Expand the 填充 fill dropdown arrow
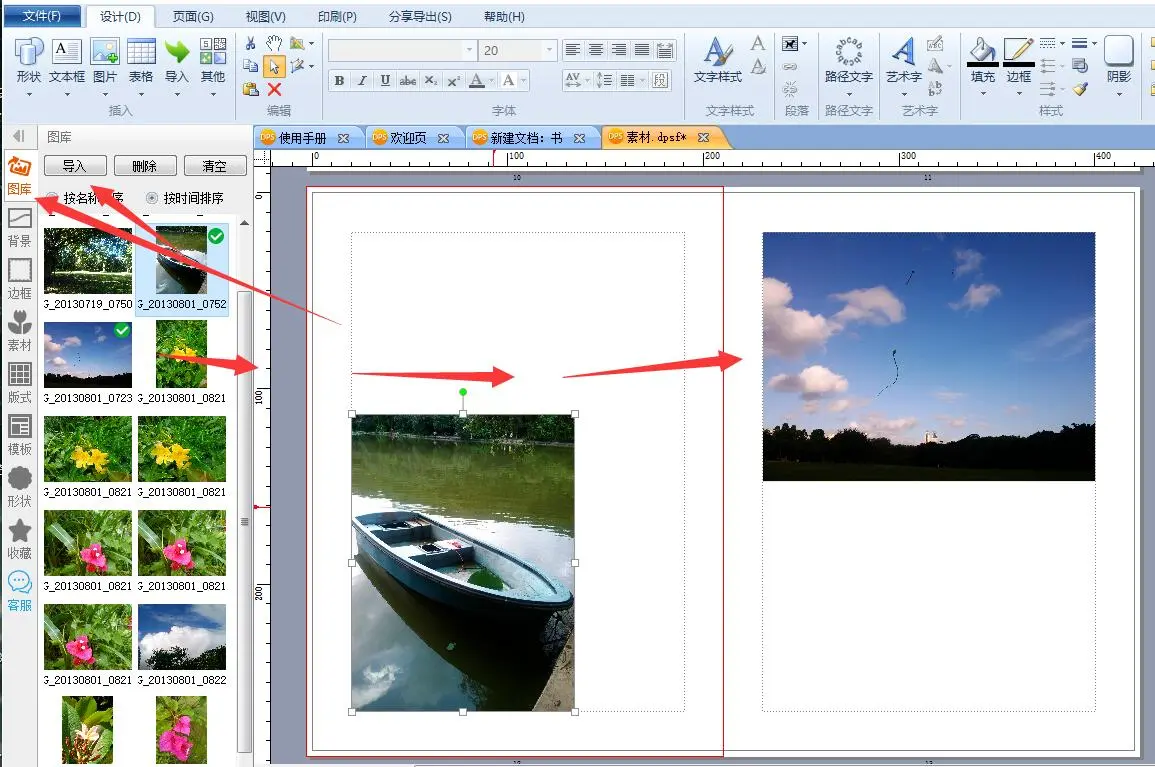The height and width of the screenshot is (767, 1155). click(982, 94)
